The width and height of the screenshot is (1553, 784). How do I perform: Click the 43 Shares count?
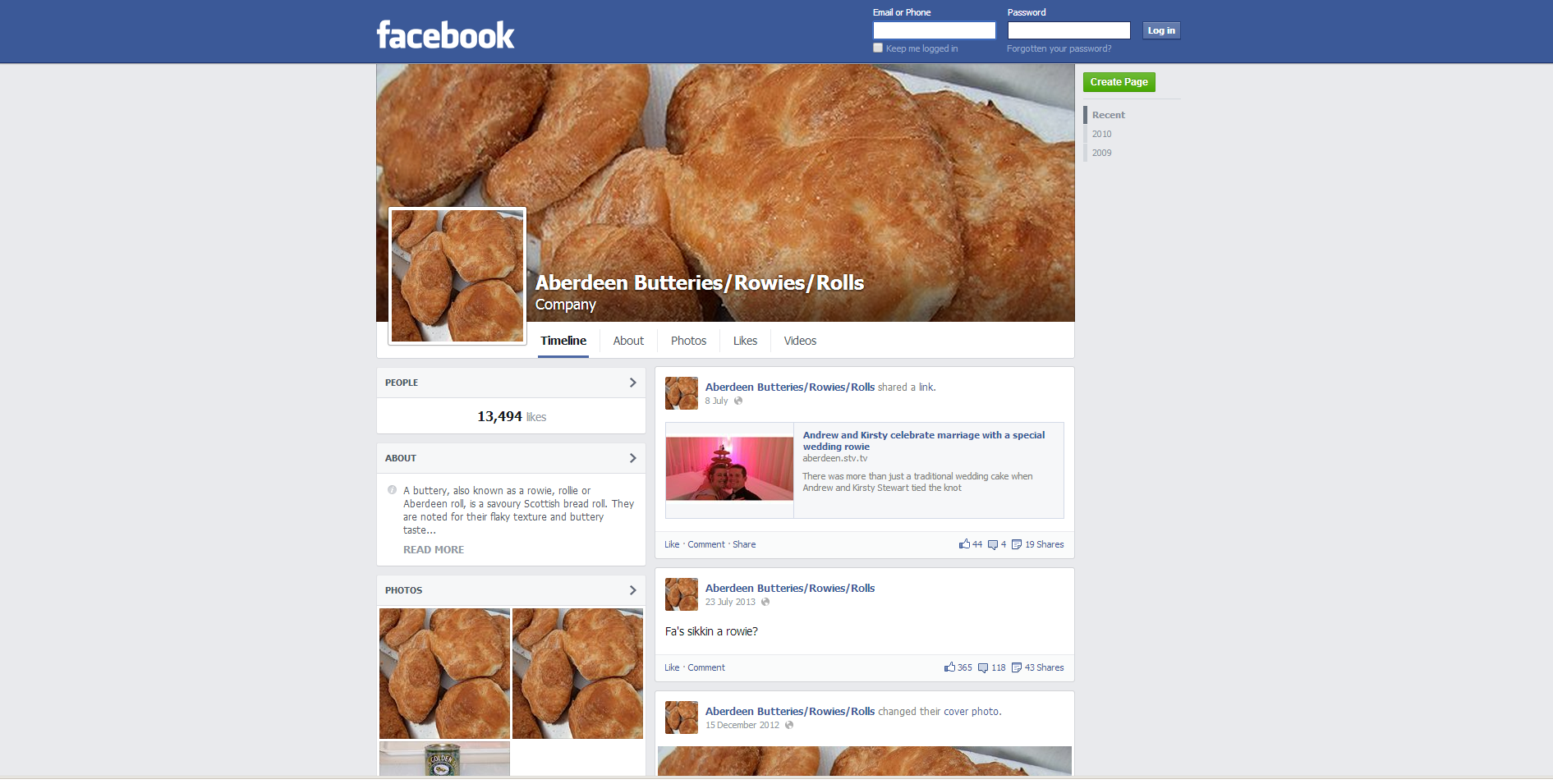pos(1044,667)
